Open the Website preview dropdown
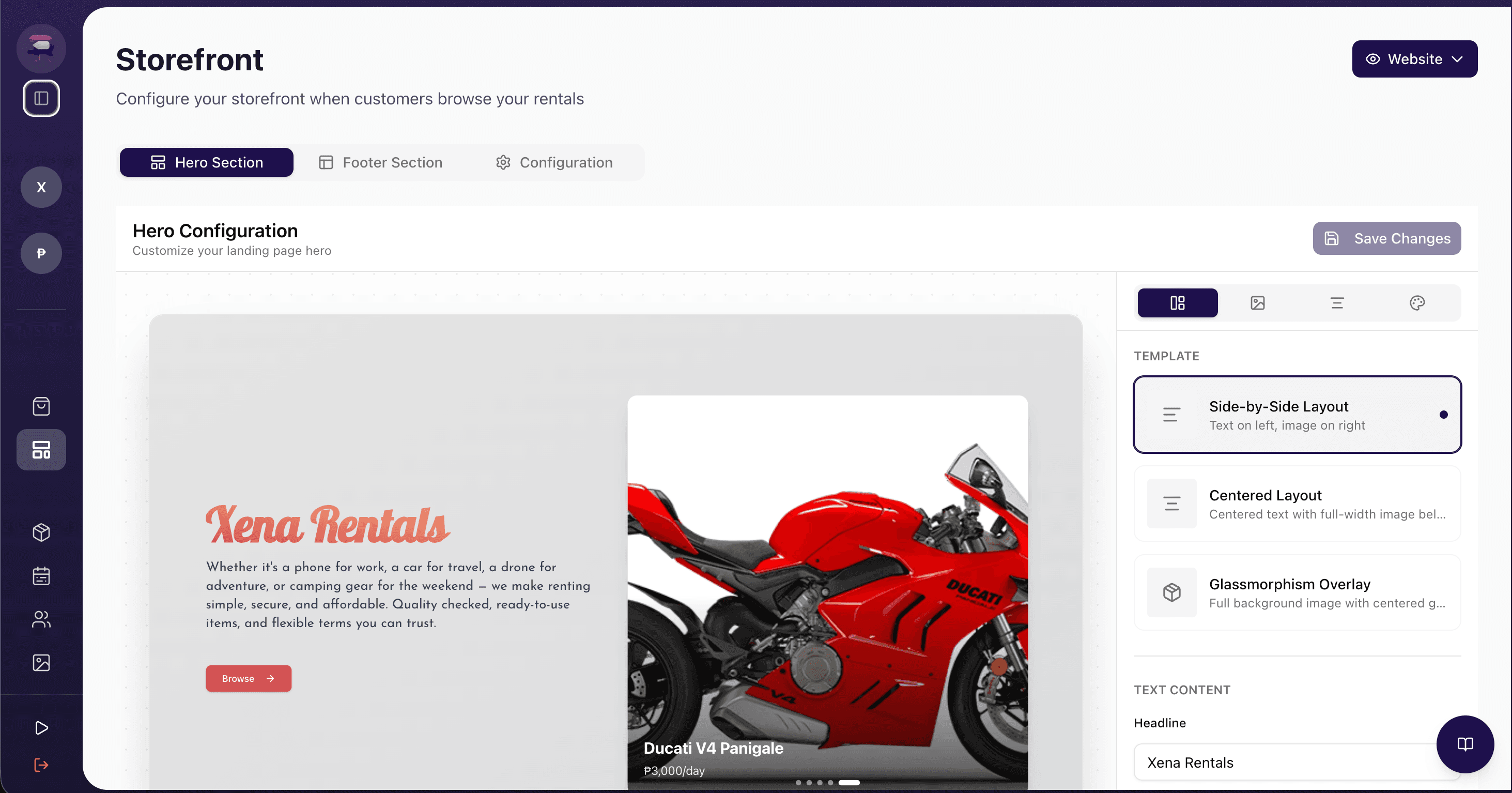 click(1414, 59)
